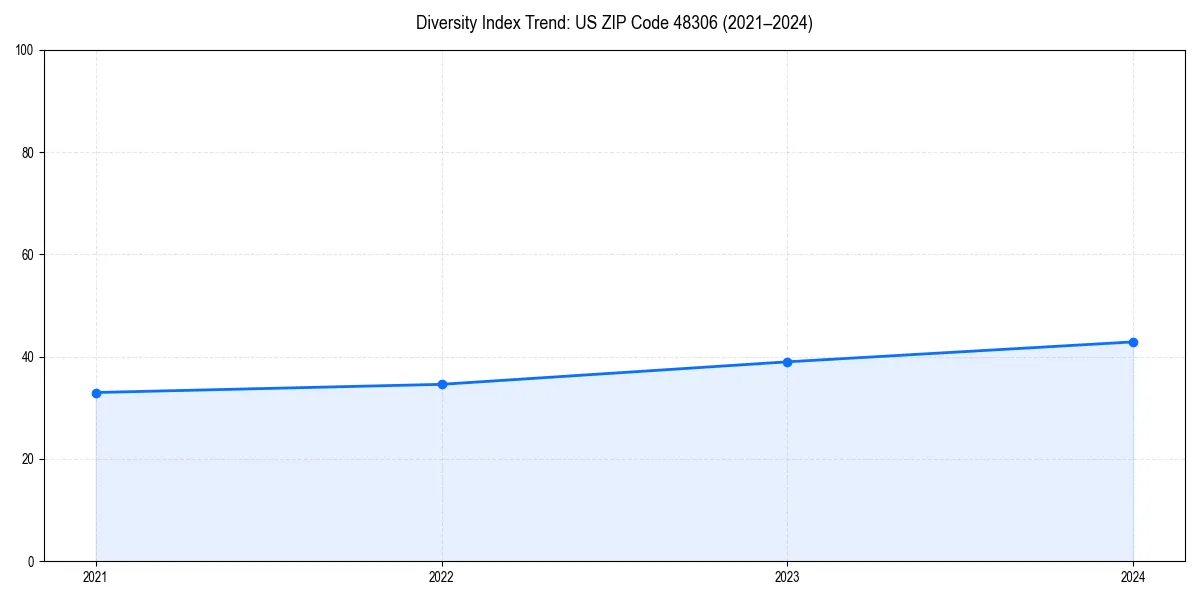Select the 2022 data point marker
Viewport: 1200px width, 600px height.
click(441, 382)
